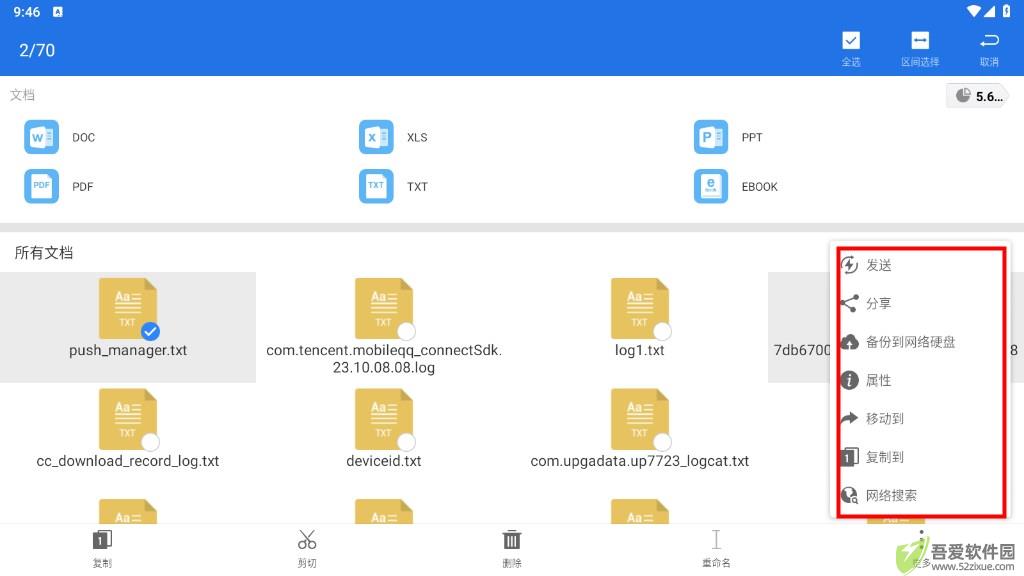
Task: Choose Web search (网络搜索) from the popup menu
Action: 921,496
